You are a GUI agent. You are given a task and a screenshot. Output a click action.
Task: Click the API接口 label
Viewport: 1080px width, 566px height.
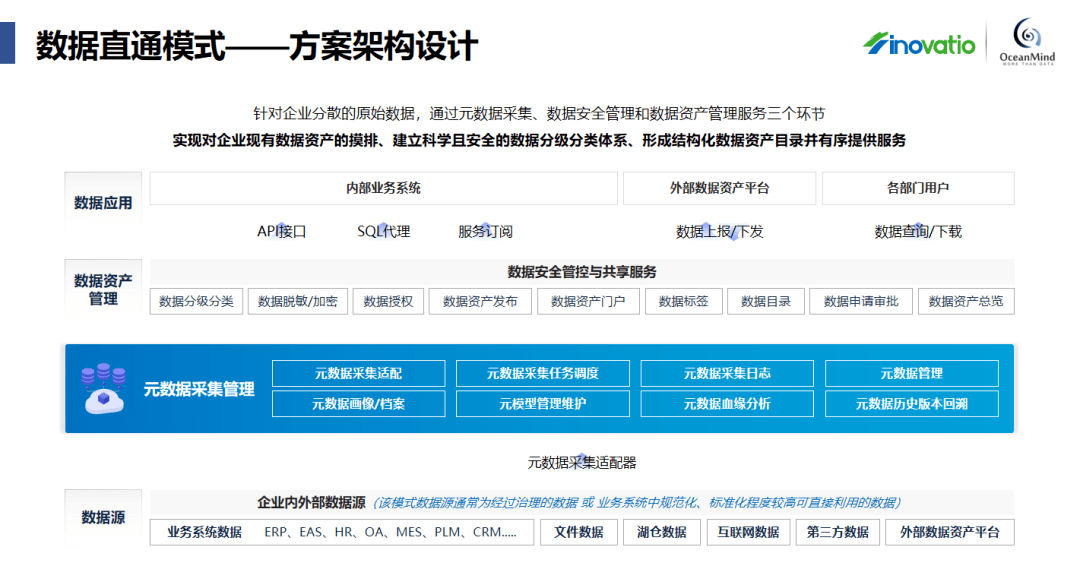point(281,231)
